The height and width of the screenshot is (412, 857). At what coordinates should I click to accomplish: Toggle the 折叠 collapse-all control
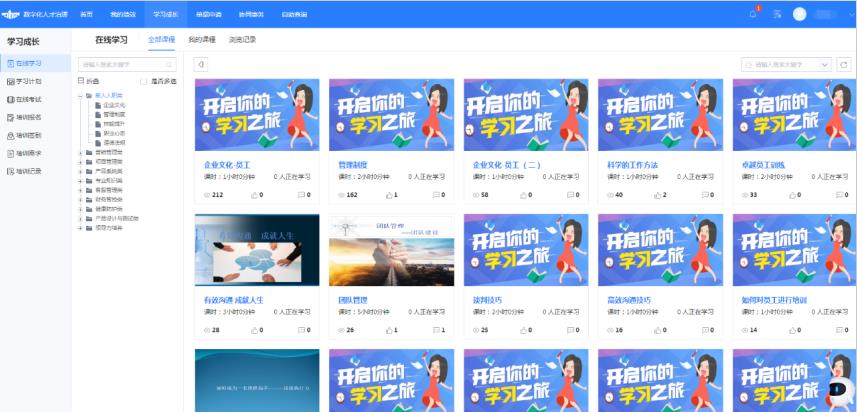82,81
